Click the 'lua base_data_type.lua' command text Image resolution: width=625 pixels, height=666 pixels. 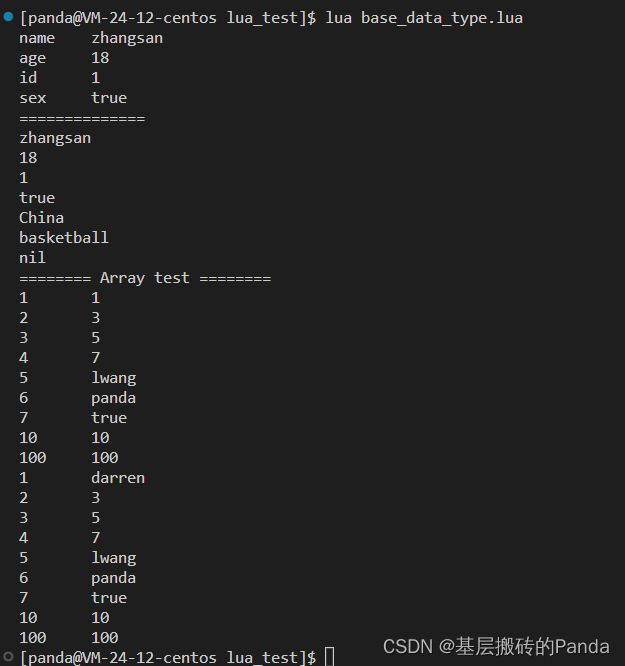point(424,18)
